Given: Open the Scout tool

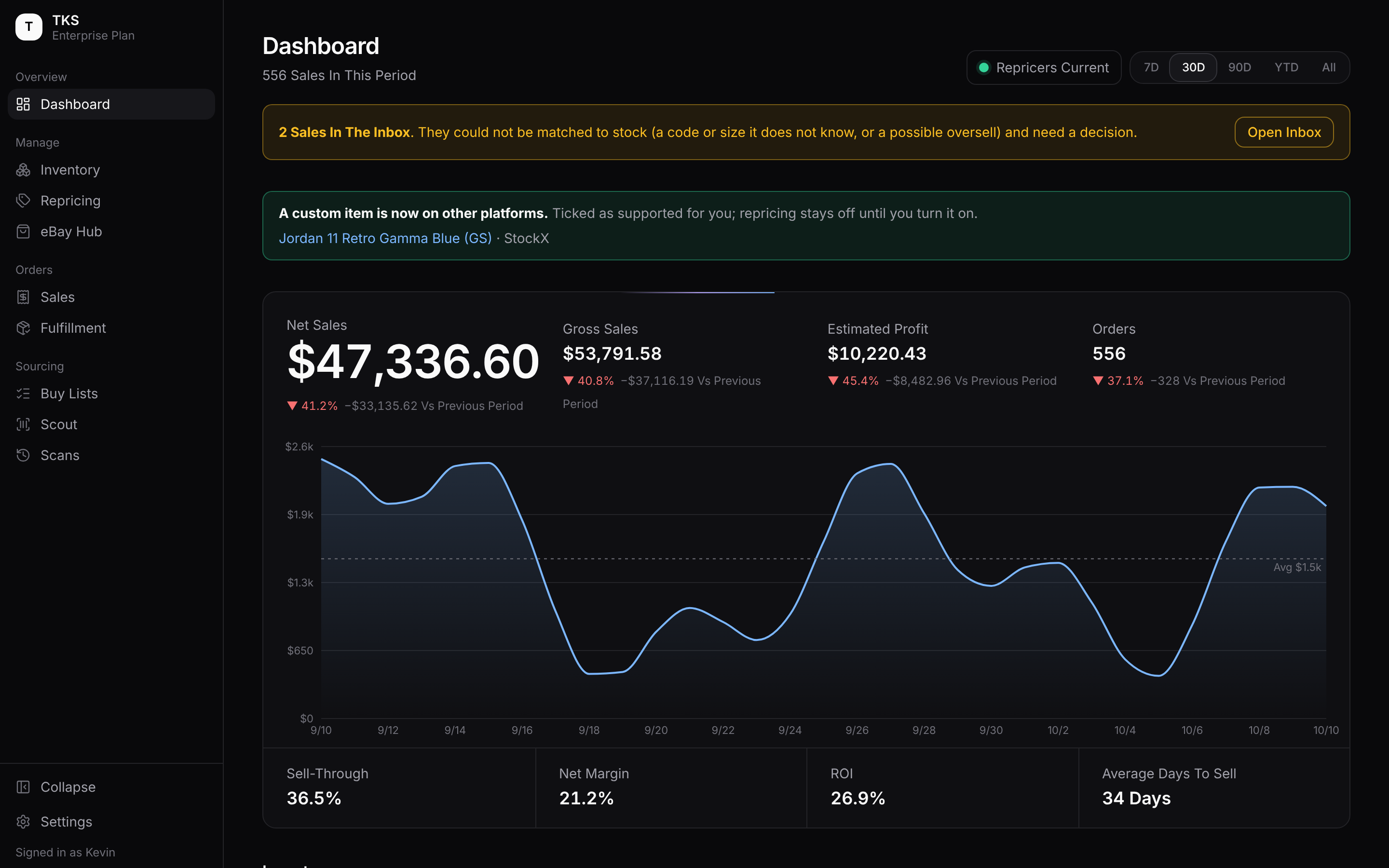Looking at the screenshot, I should click(111, 424).
